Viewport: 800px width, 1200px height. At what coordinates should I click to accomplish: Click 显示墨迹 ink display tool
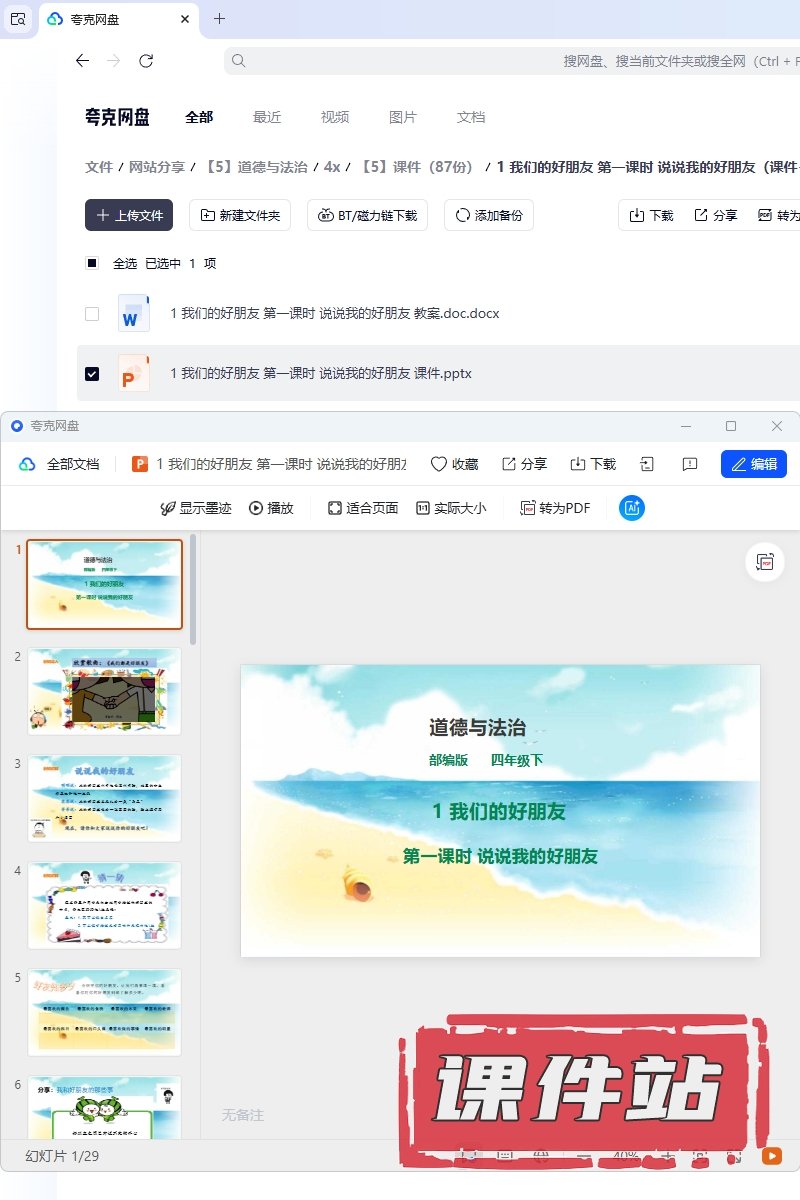pos(196,508)
